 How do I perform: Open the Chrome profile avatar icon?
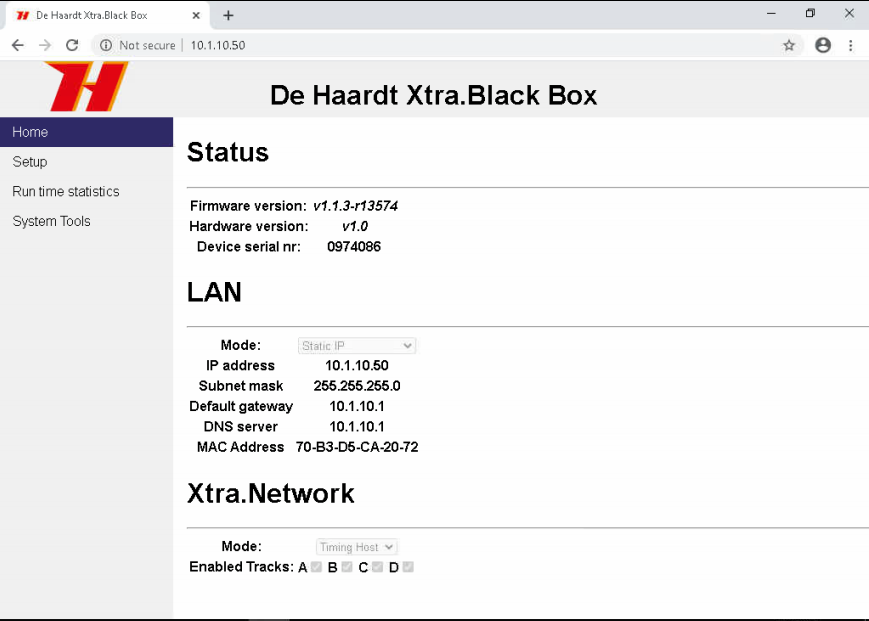(823, 45)
